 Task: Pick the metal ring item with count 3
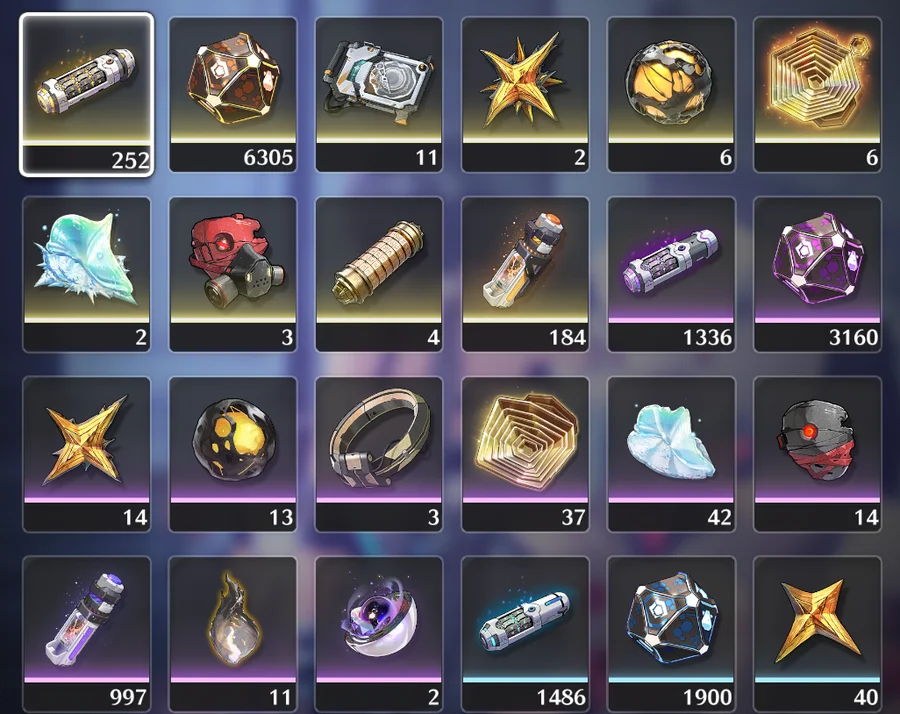(x=379, y=454)
